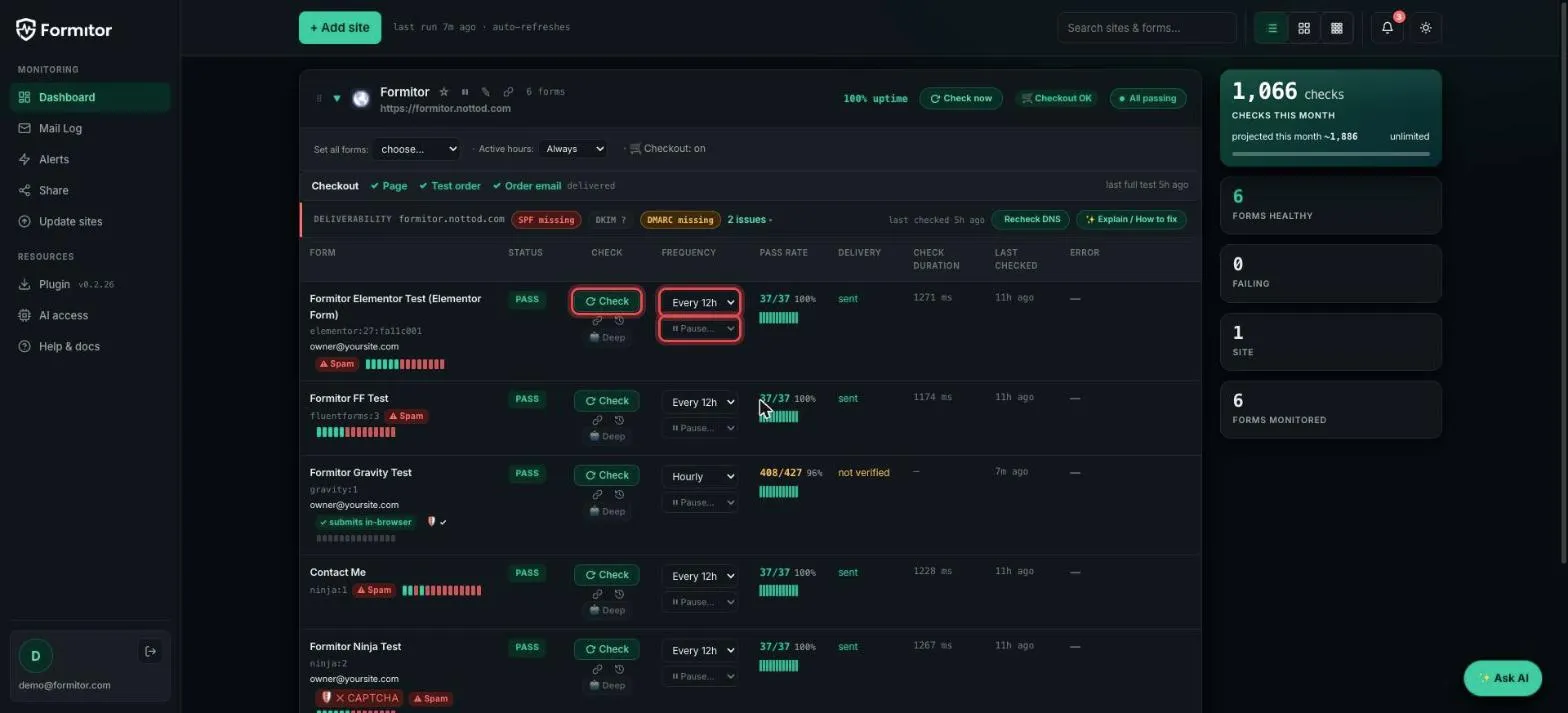Click the link icon in Formitor FF Test row
This screenshot has height=713, width=1568.
point(597,420)
